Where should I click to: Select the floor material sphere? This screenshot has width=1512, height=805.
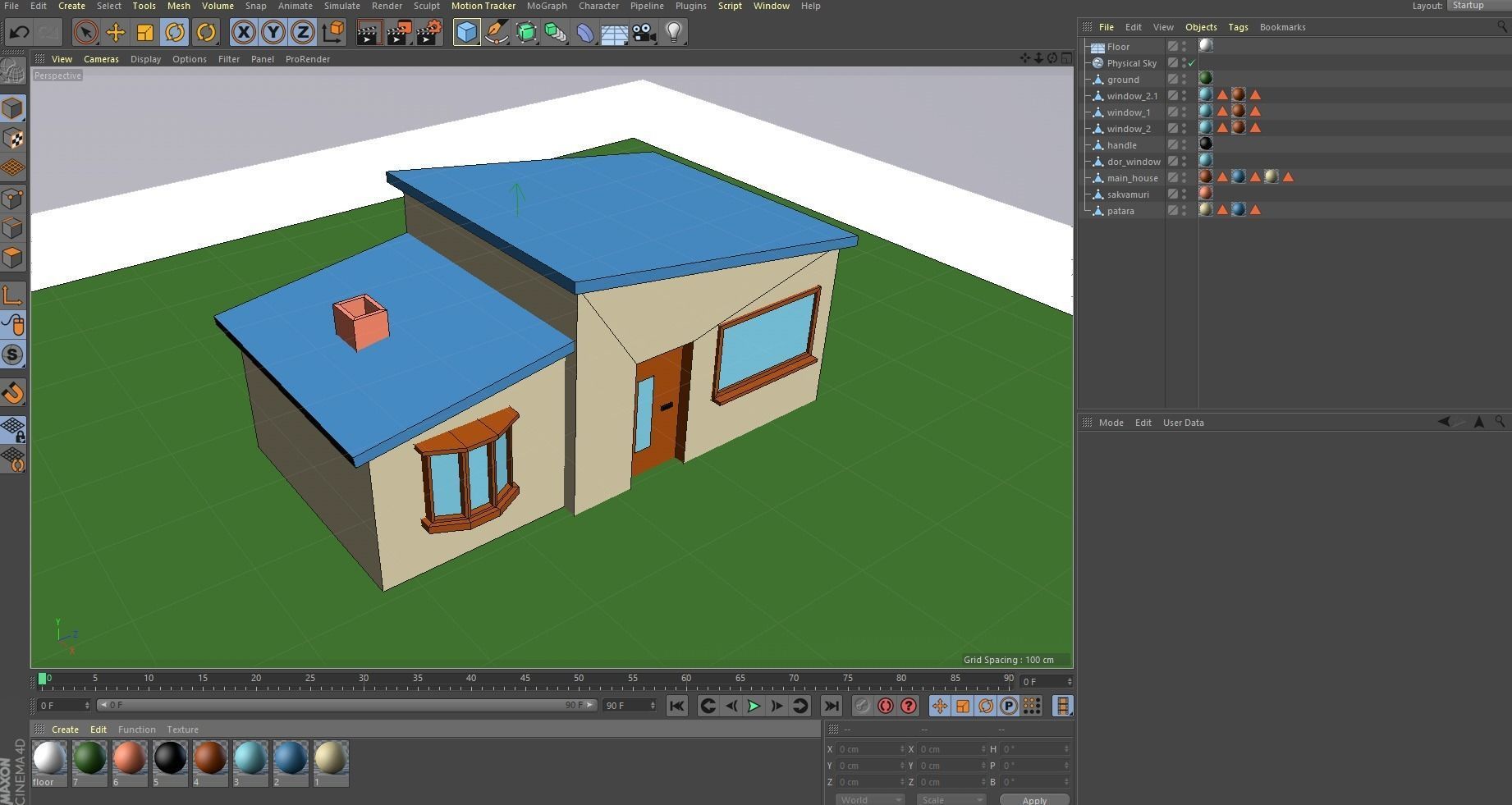point(49,758)
